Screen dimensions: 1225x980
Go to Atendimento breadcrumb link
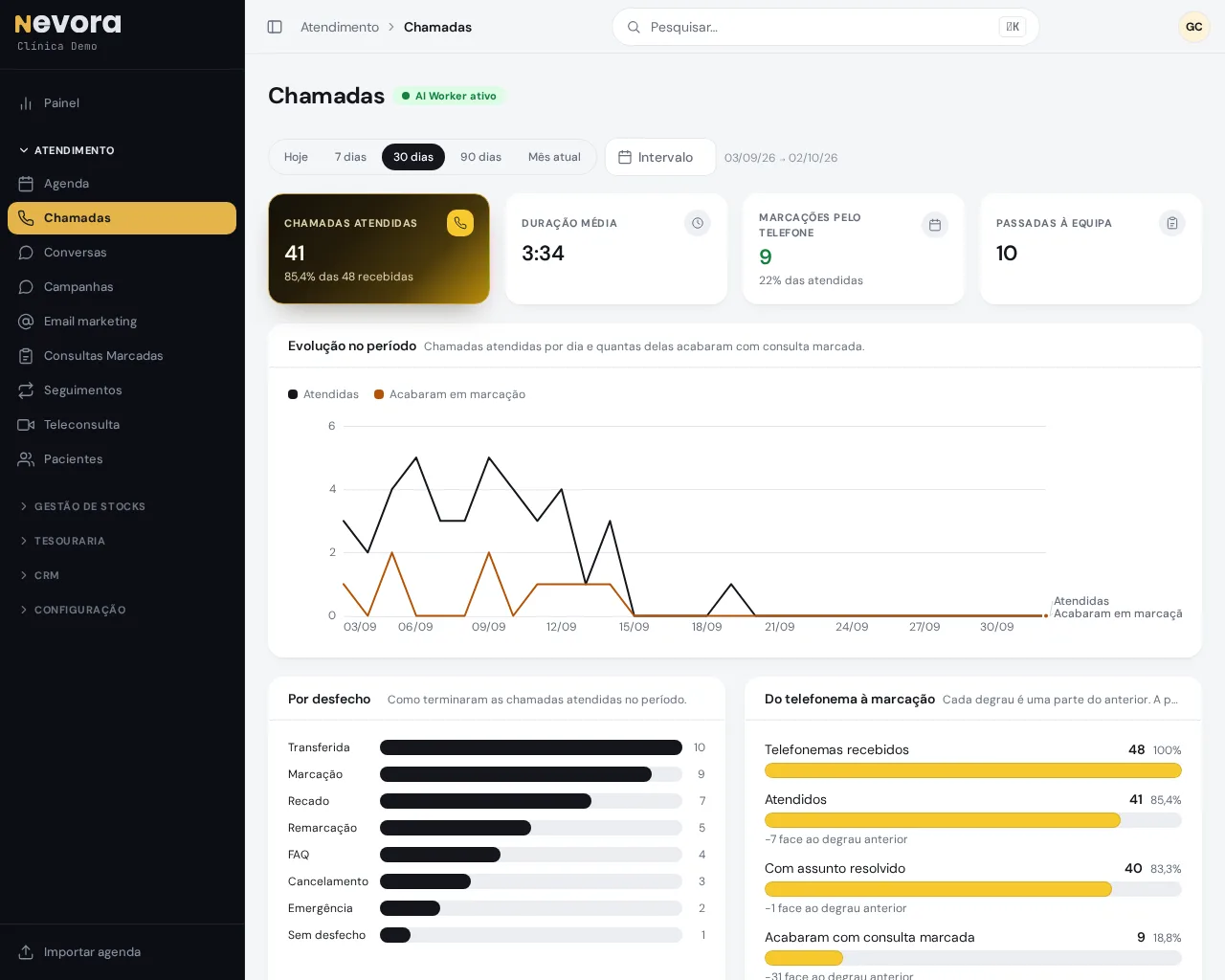click(x=340, y=27)
